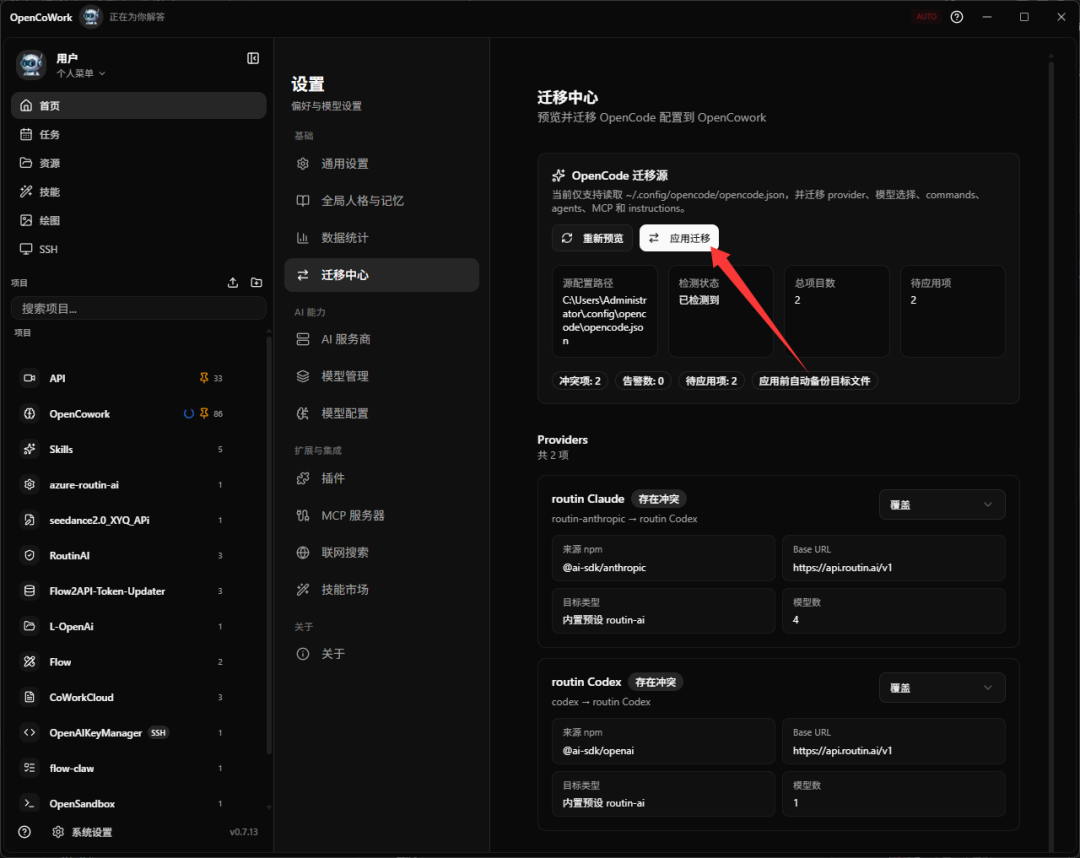Image resolution: width=1080 pixels, height=858 pixels.
Task: Expand the 个人菜单 user menu
Action: (x=81, y=74)
